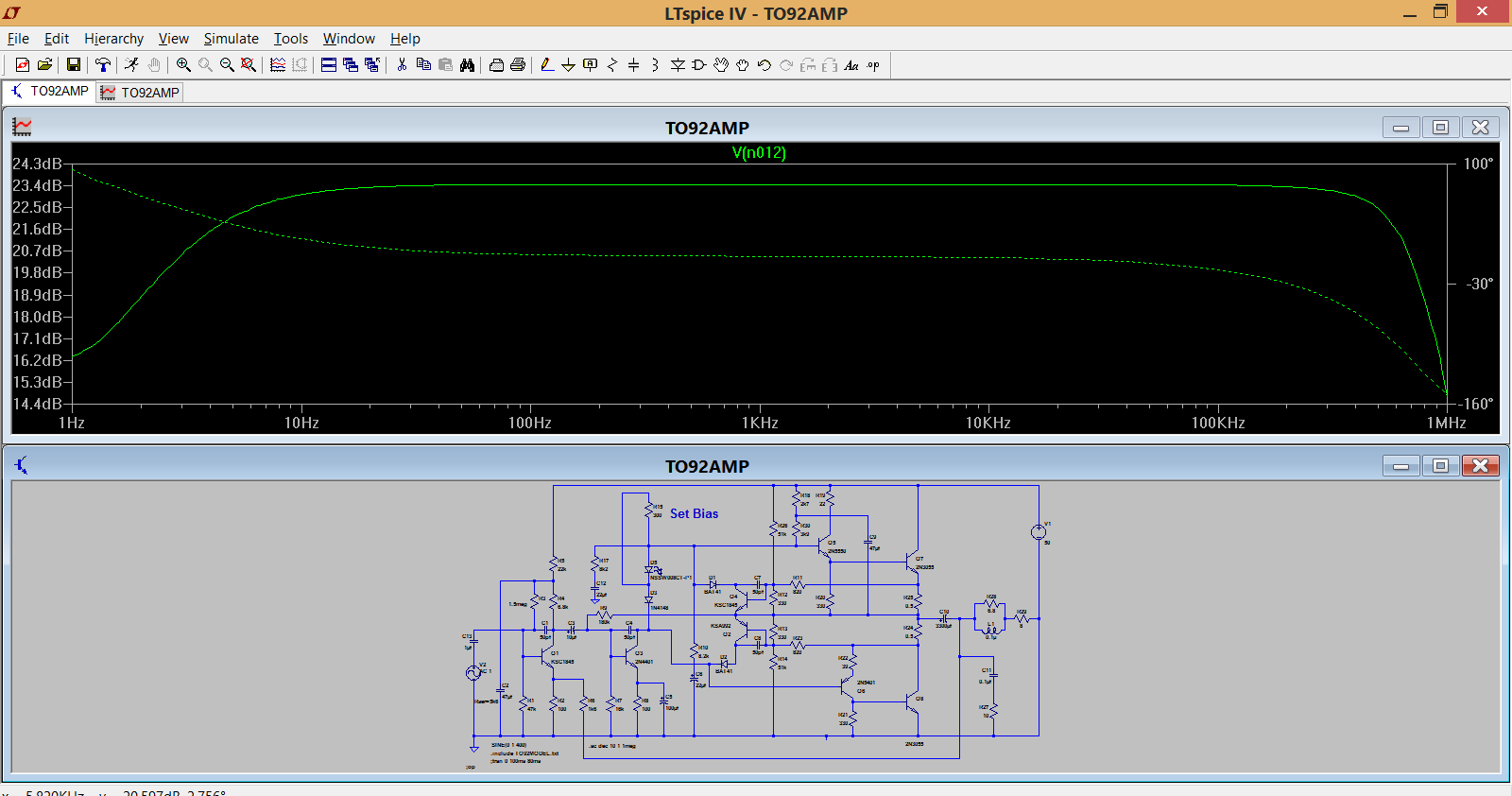This screenshot has width=1512, height=796.
Task: Zoom in with the magnifier plus icon
Action: coord(183,65)
